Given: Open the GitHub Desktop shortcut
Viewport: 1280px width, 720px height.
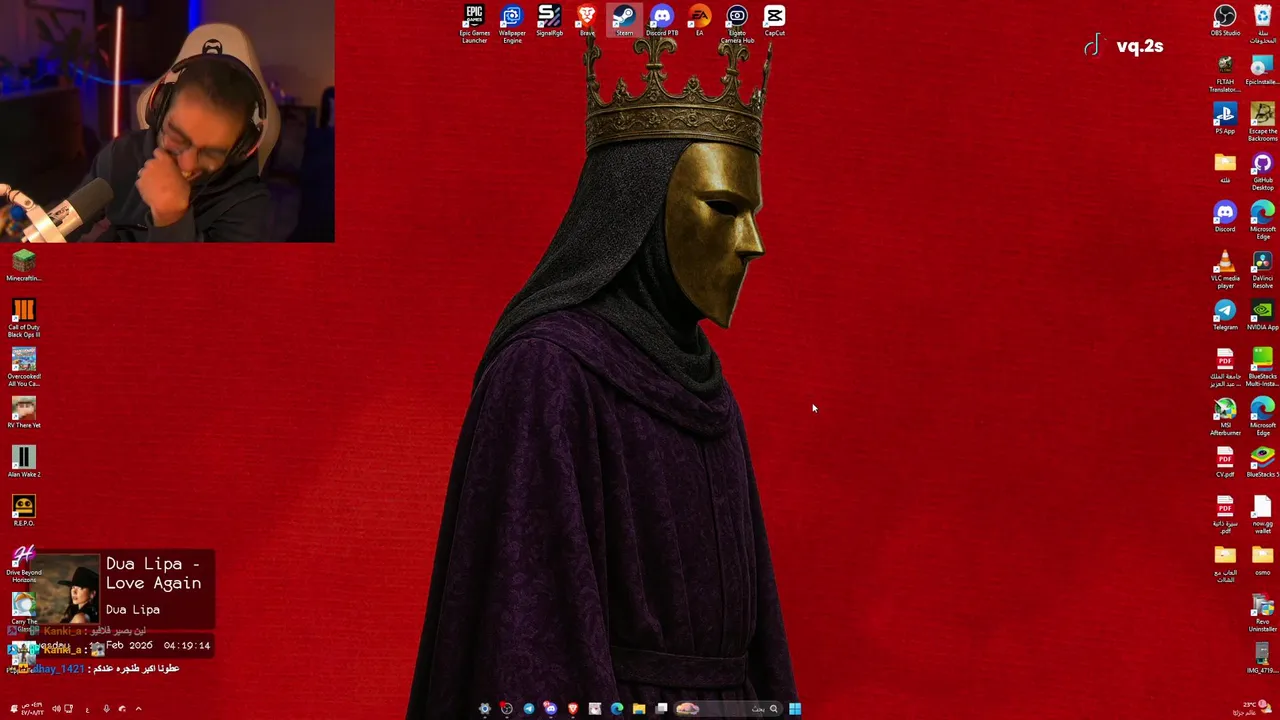Looking at the screenshot, I should [1262, 171].
